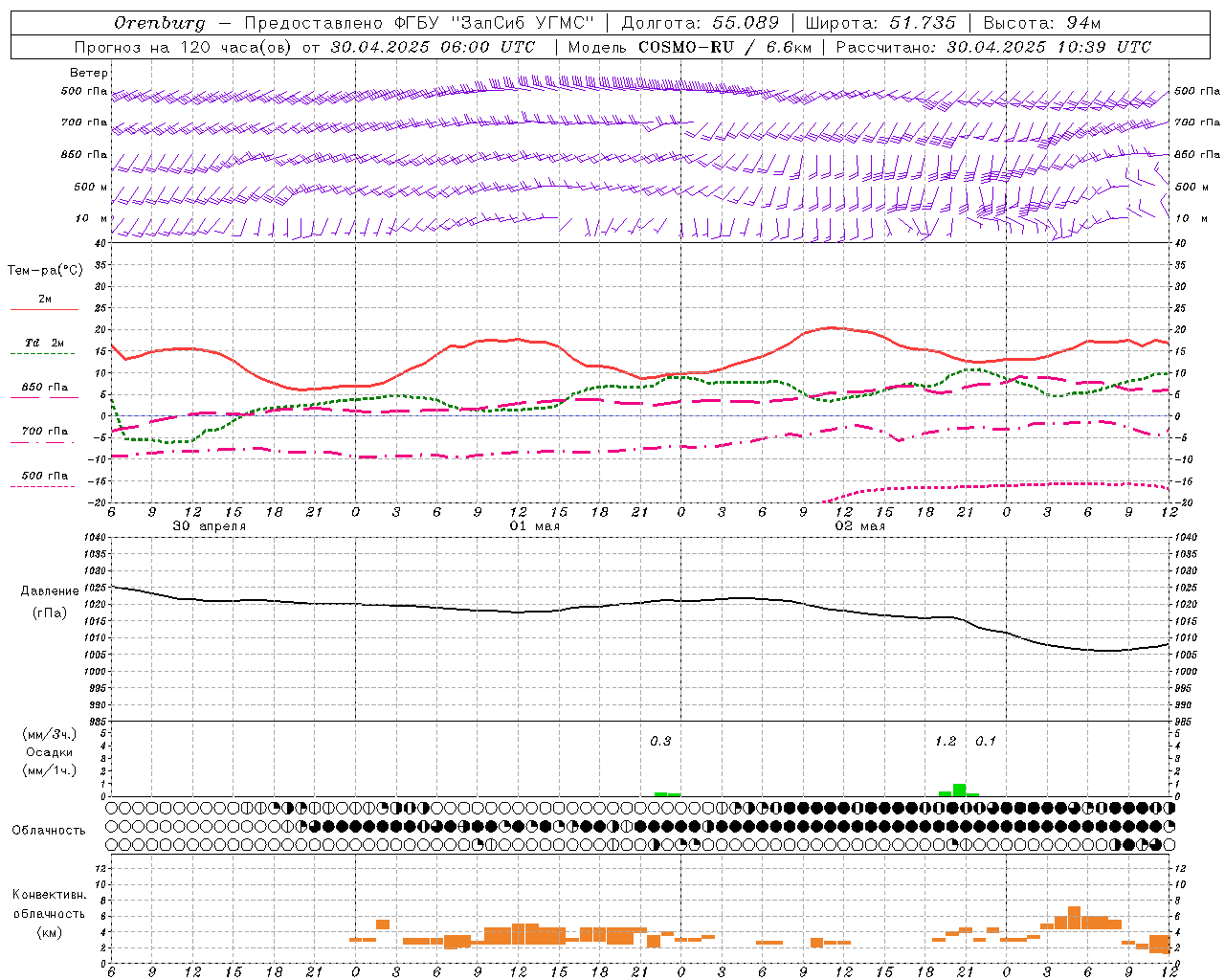The image size is (1225, 980).
Task: Click the "Td 2м" dew point legend entry
Action: 44,343
